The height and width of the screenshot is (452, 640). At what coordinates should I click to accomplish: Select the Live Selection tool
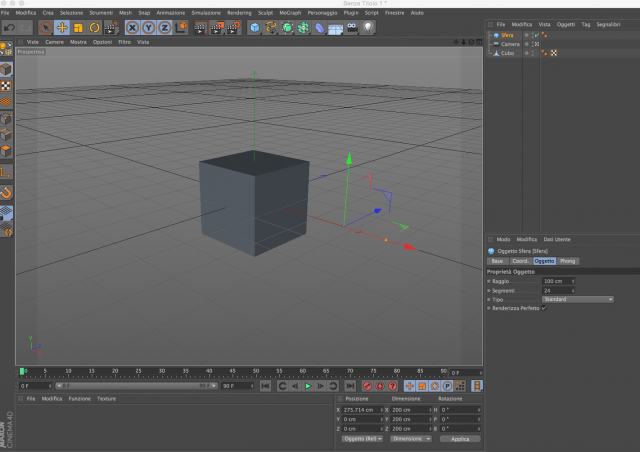(x=45, y=28)
